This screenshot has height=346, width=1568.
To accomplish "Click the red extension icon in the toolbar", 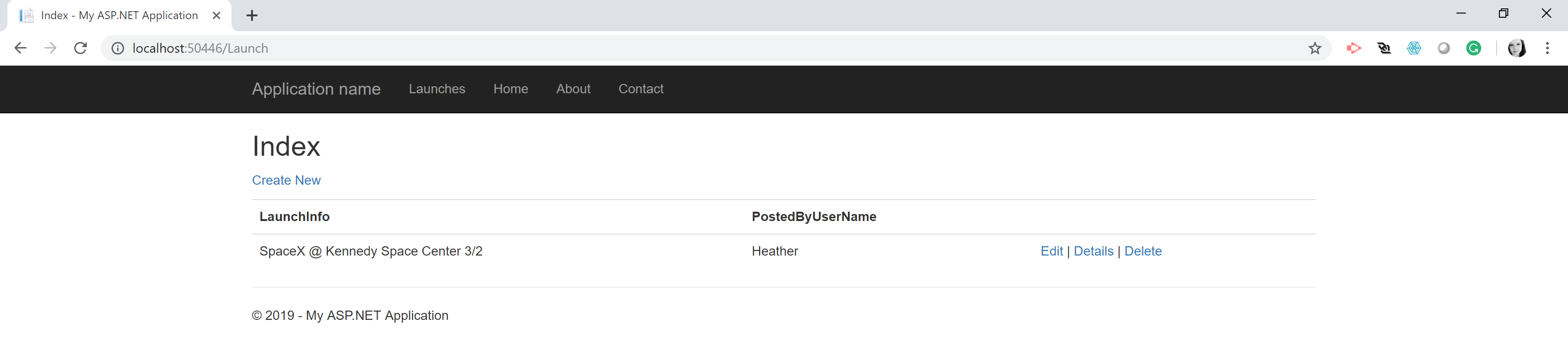I will [x=1354, y=48].
